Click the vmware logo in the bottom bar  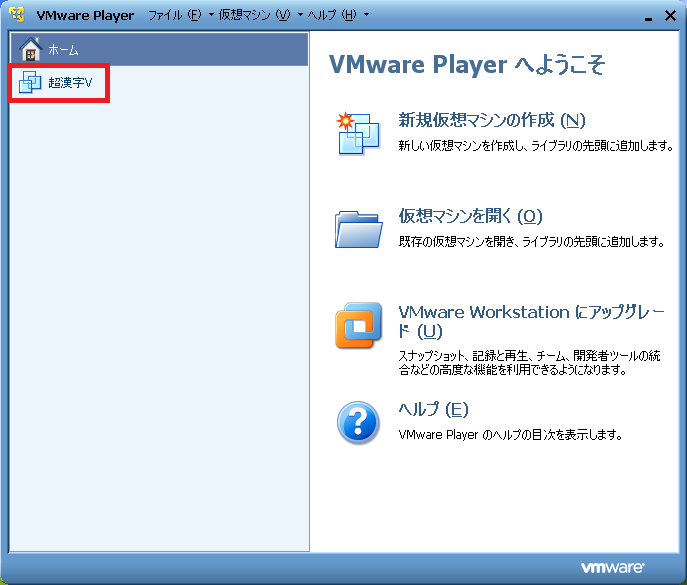tap(612, 567)
